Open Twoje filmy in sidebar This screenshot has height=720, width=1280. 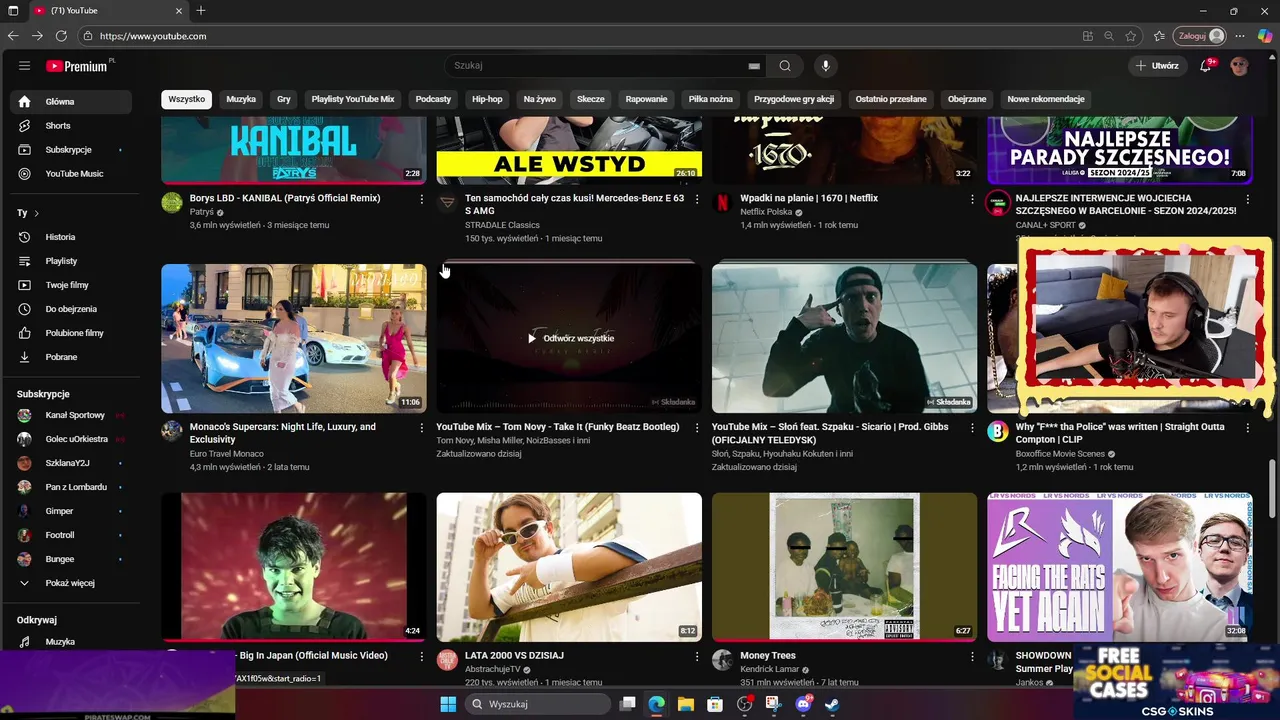click(x=71, y=285)
